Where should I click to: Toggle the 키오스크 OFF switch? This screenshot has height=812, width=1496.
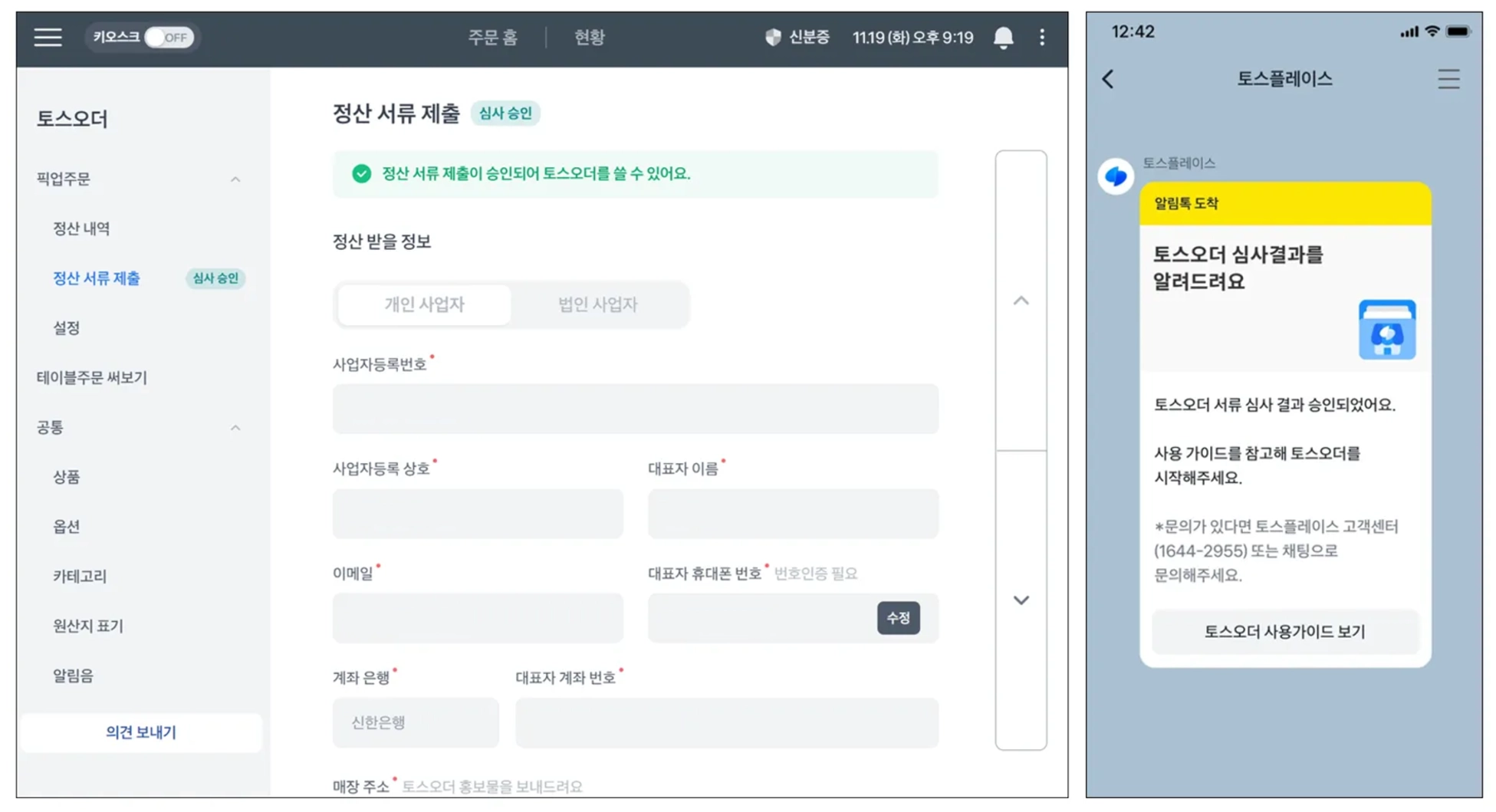click(169, 37)
